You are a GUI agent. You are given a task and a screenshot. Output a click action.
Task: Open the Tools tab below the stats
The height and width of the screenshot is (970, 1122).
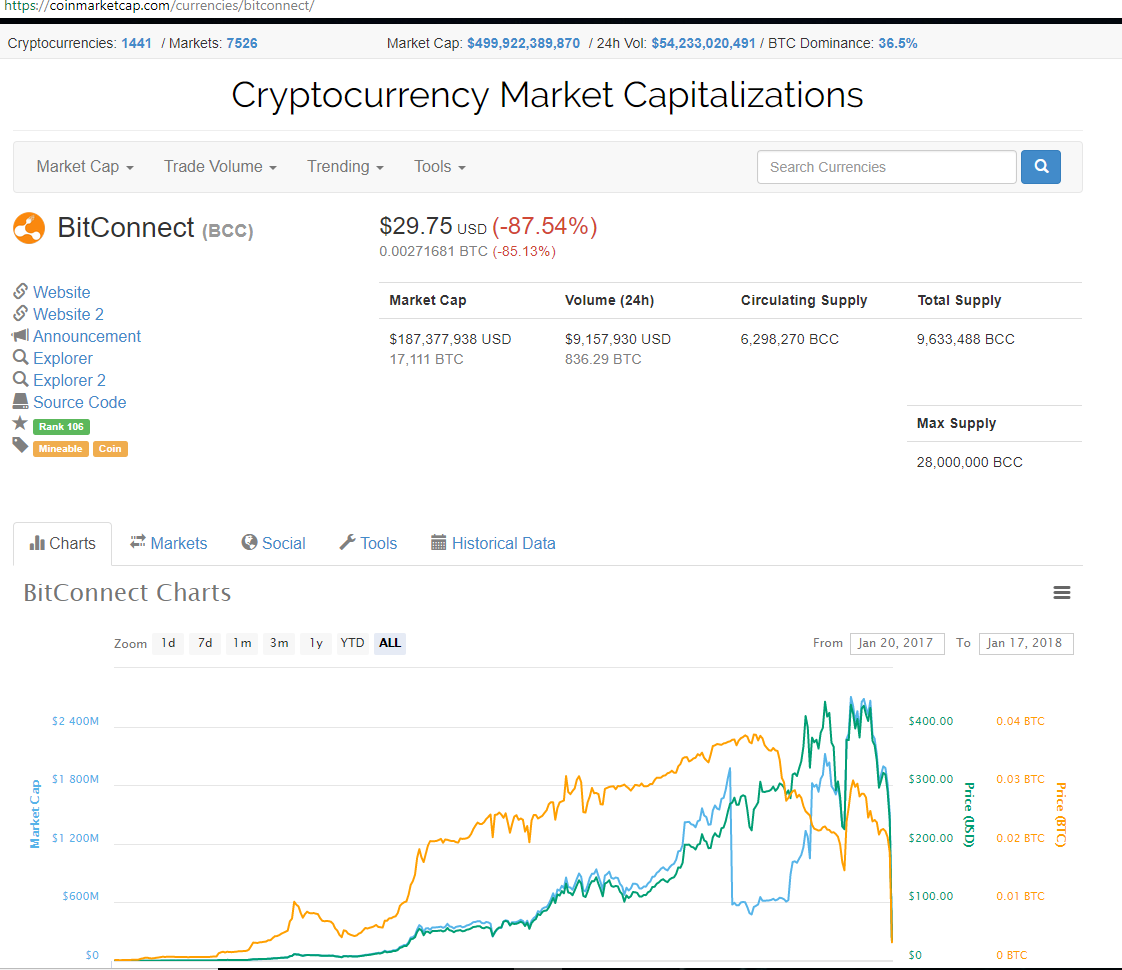[x=369, y=544]
